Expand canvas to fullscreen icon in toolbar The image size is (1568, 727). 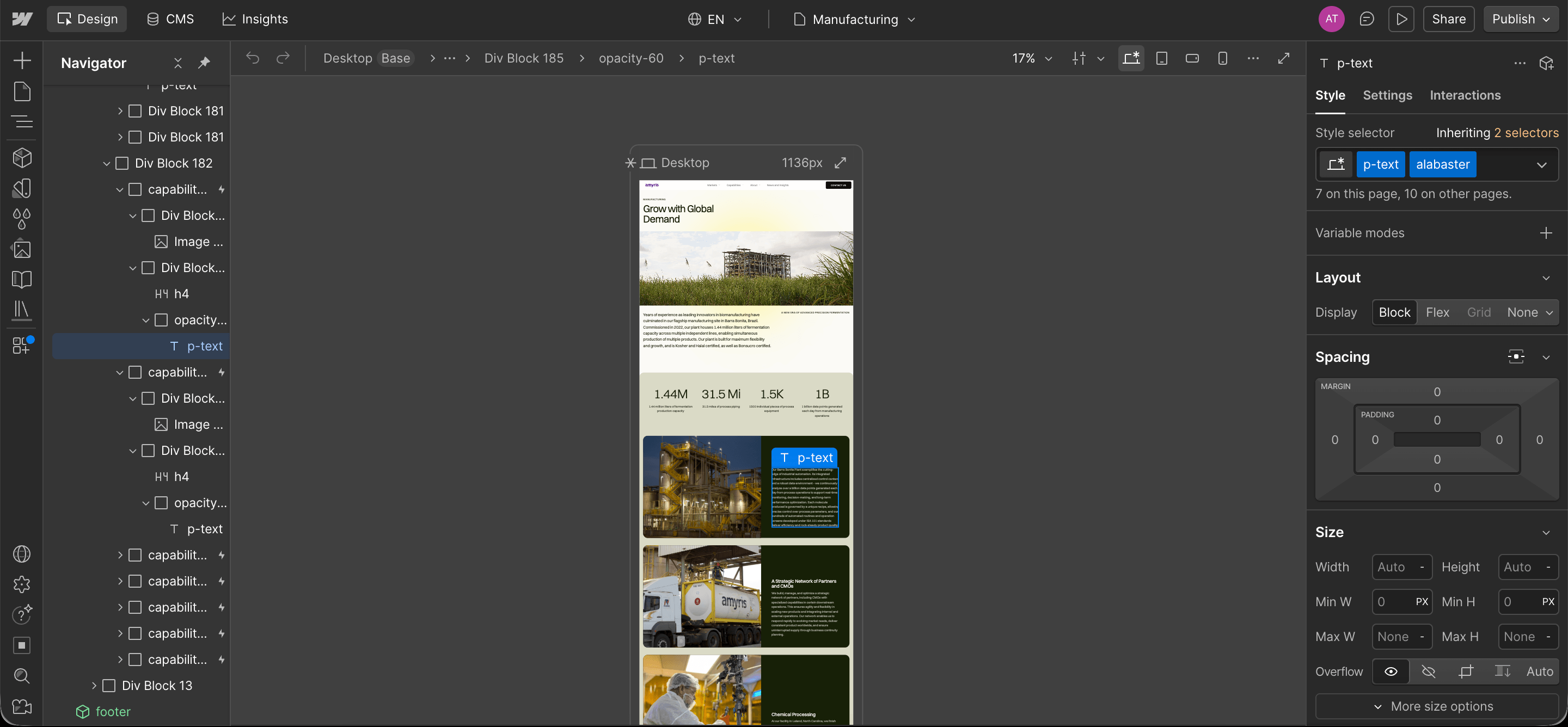coord(1284,58)
